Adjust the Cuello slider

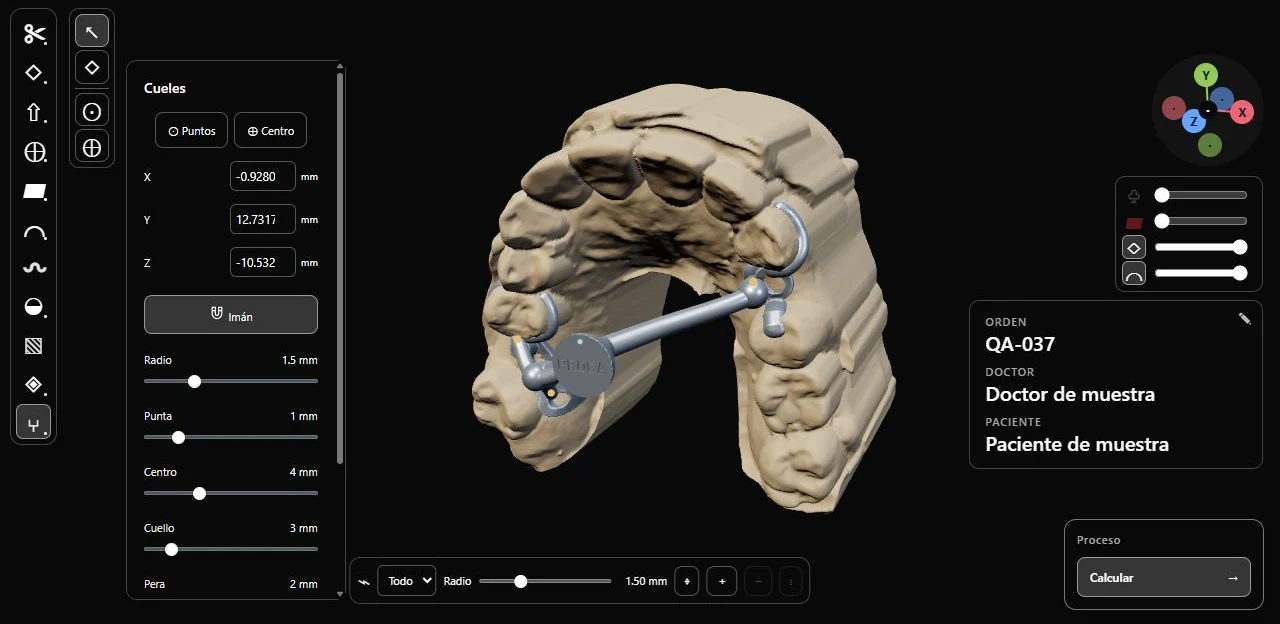(x=231, y=549)
